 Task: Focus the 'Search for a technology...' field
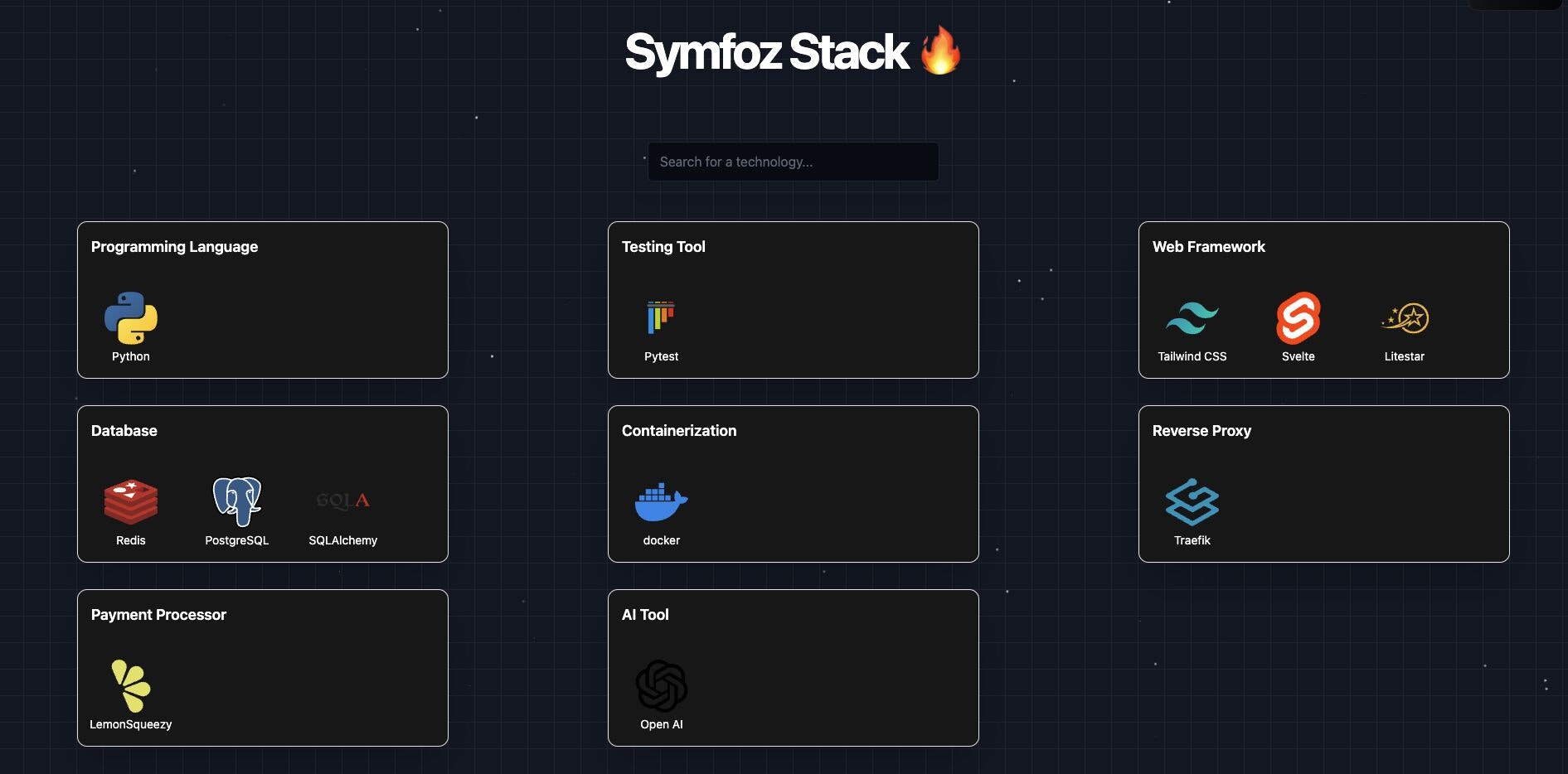coord(794,162)
